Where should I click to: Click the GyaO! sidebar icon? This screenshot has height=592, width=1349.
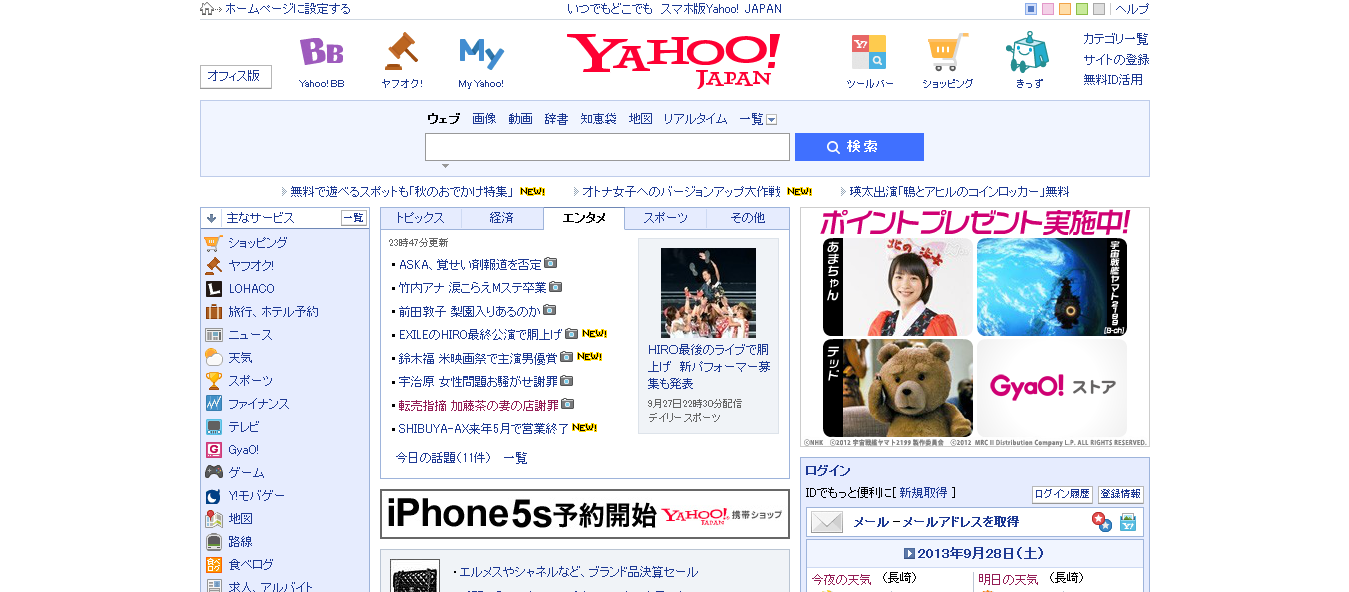point(213,449)
